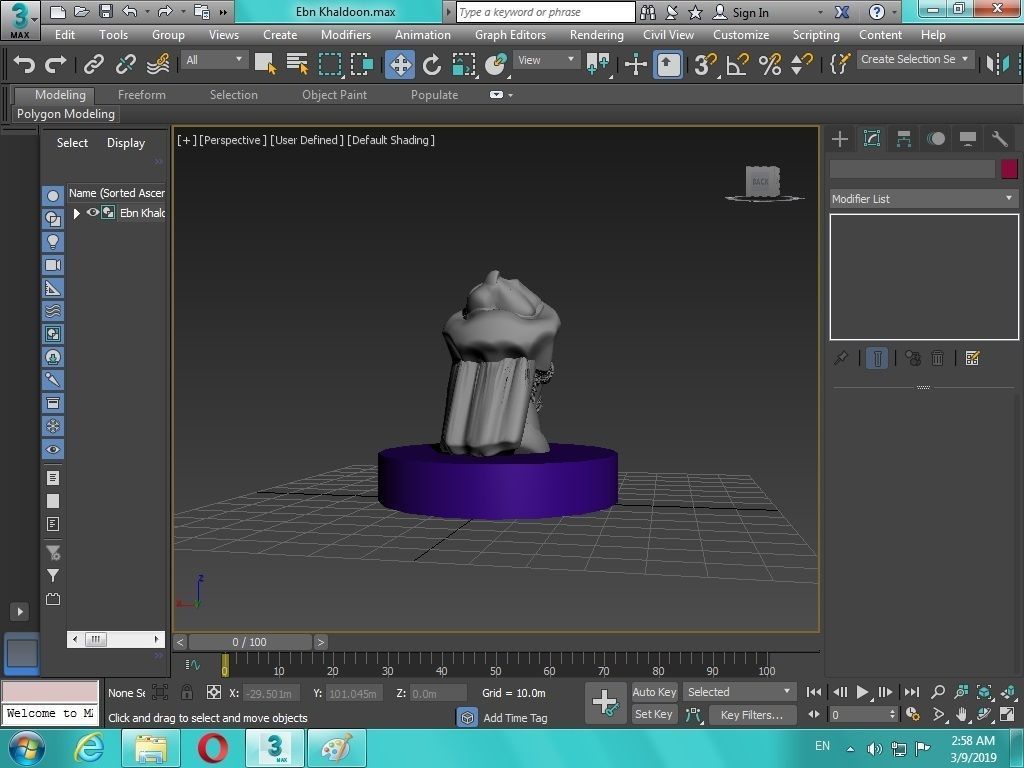The height and width of the screenshot is (768, 1024).
Task: Toggle Window/Crossing selection mode
Action: click(x=362, y=64)
